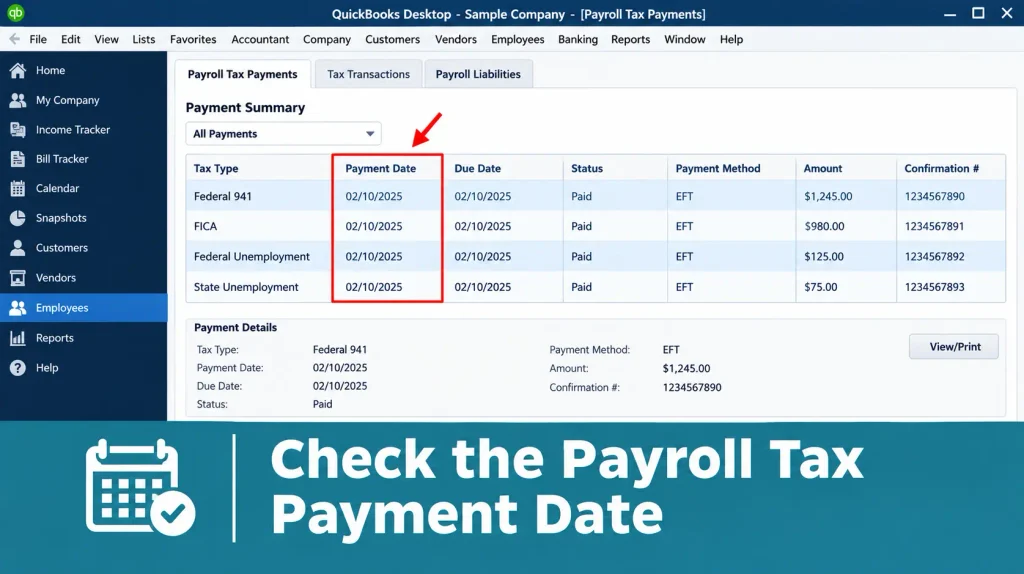Click the Reports bar chart icon
Viewport: 1024px width, 574px height.
18,338
